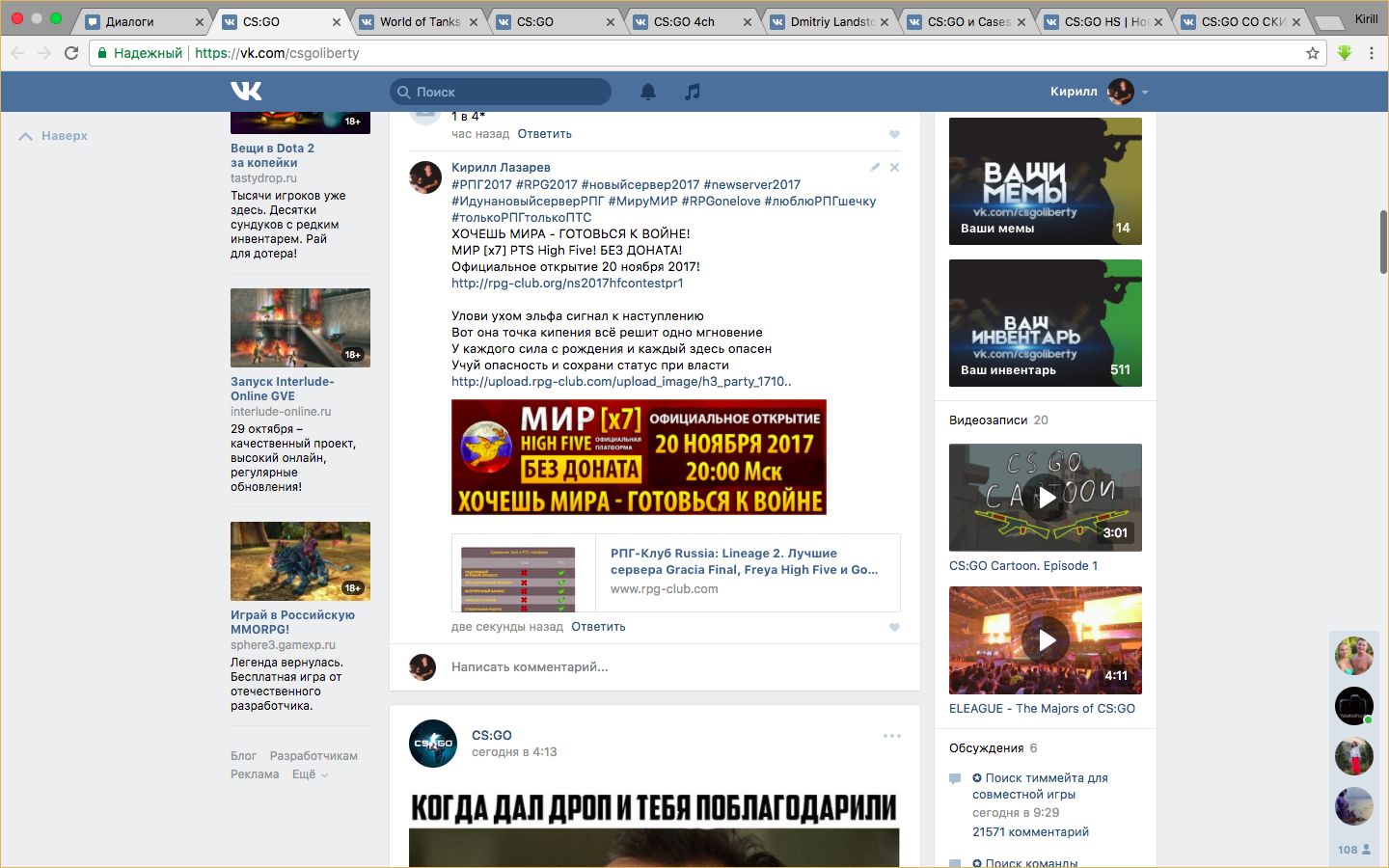Open the Ваши мемы album
Viewport: 1389px width, 868px height.
[x=1046, y=181]
